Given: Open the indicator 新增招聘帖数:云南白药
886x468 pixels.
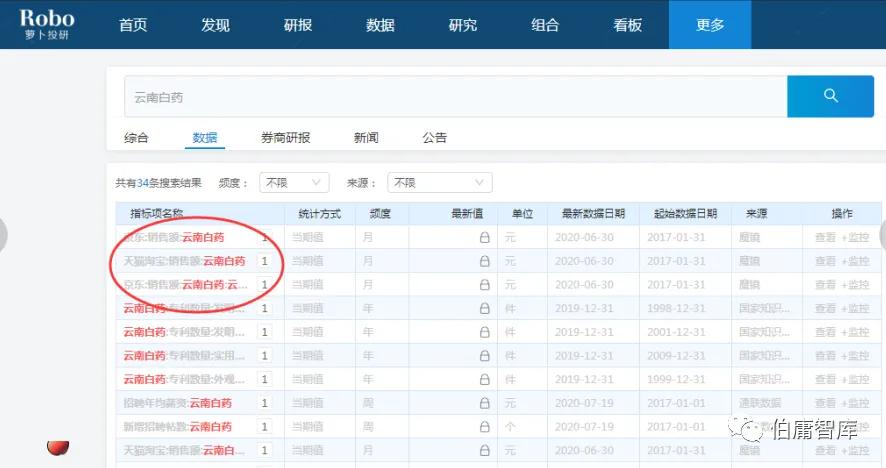Looking at the screenshot, I should pyautogui.click(x=177, y=427).
